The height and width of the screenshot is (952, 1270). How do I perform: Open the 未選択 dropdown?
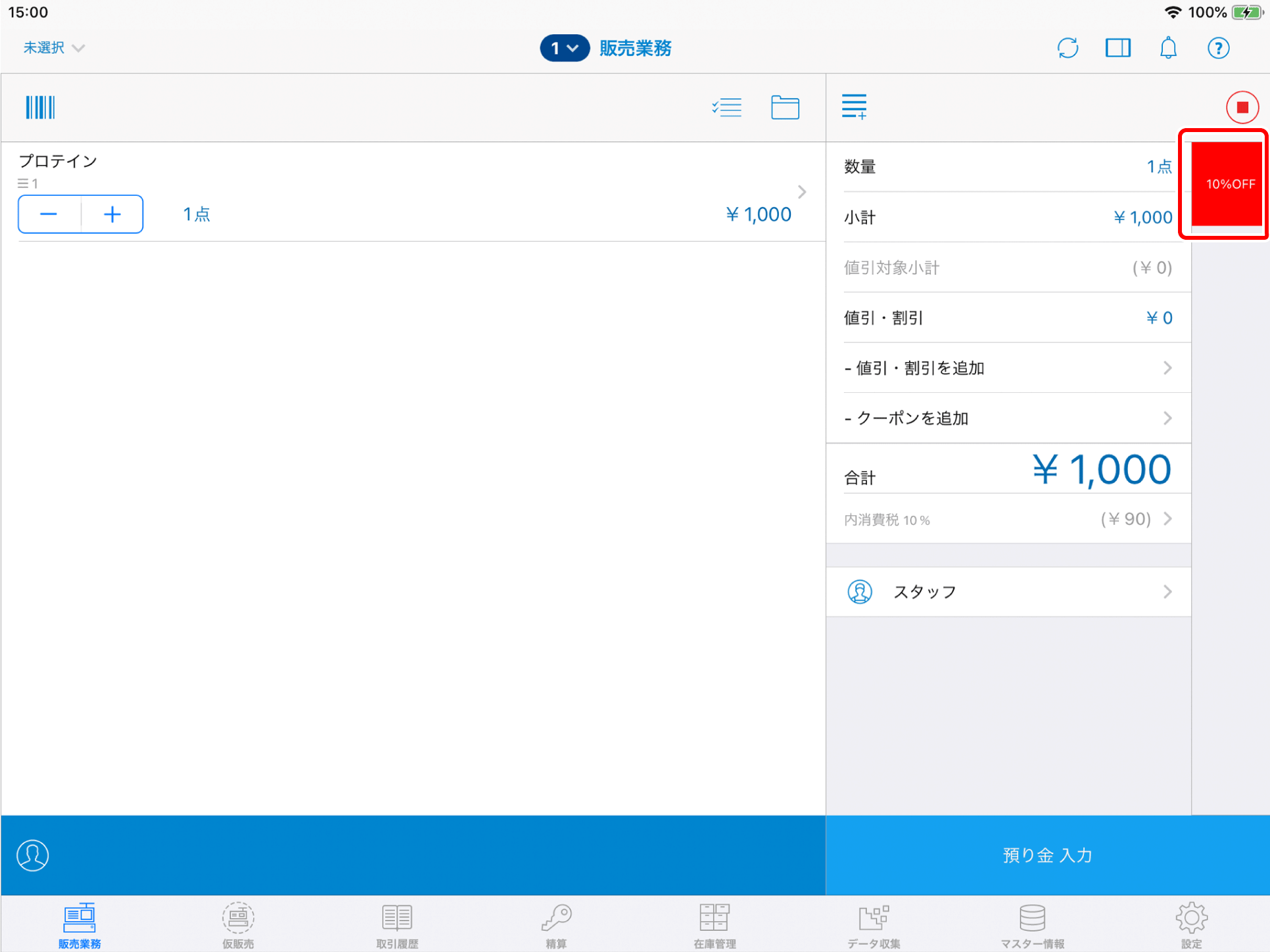[54, 48]
